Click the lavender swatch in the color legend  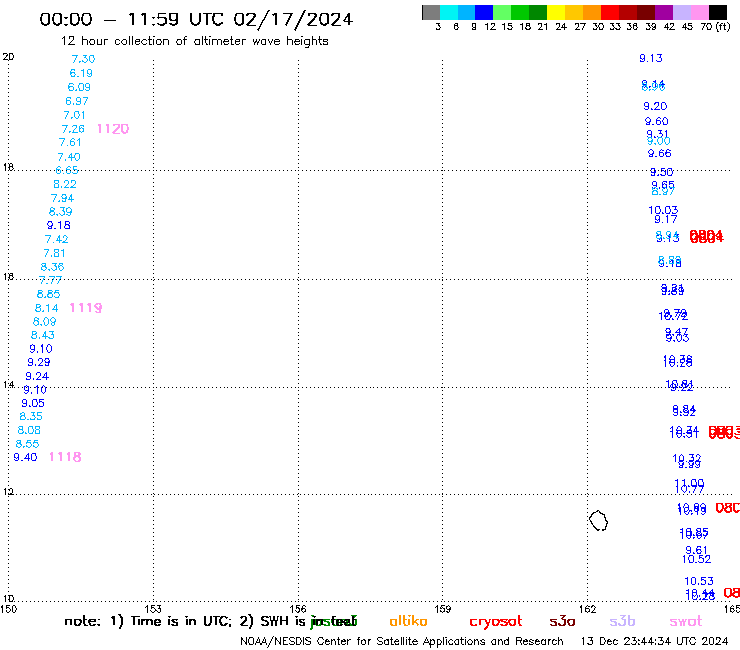pos(681,12)
